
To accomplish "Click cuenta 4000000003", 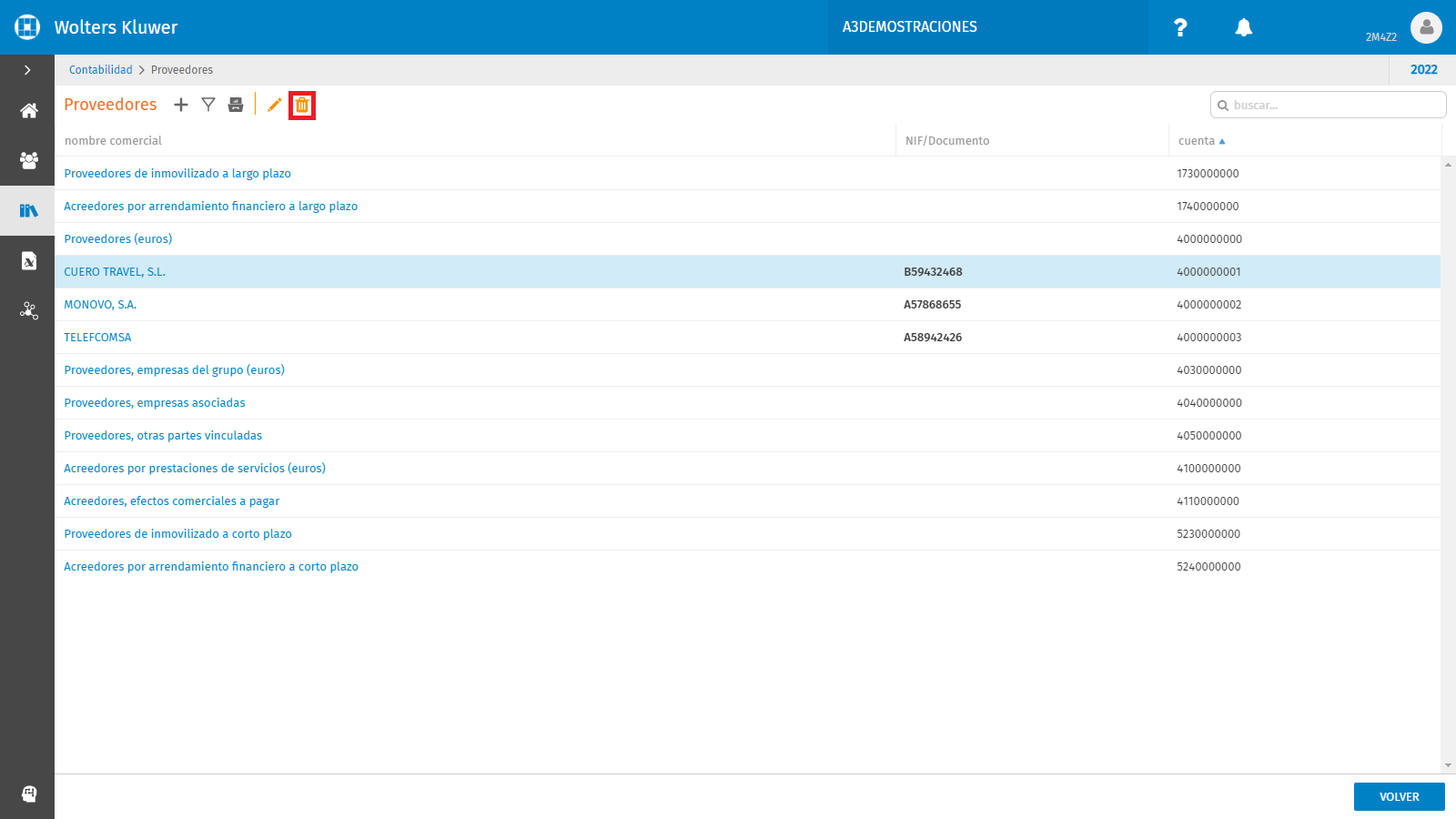I will coord(1208,338).
